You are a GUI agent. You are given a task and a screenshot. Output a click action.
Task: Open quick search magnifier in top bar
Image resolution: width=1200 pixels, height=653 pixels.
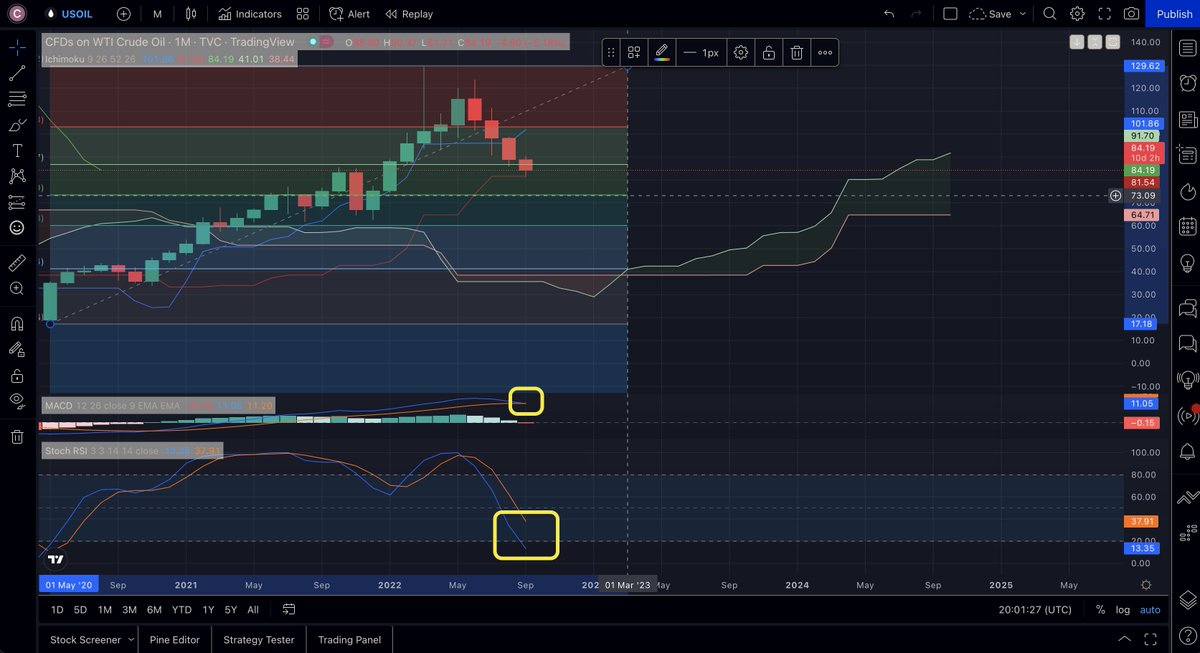click(1049, 14)
